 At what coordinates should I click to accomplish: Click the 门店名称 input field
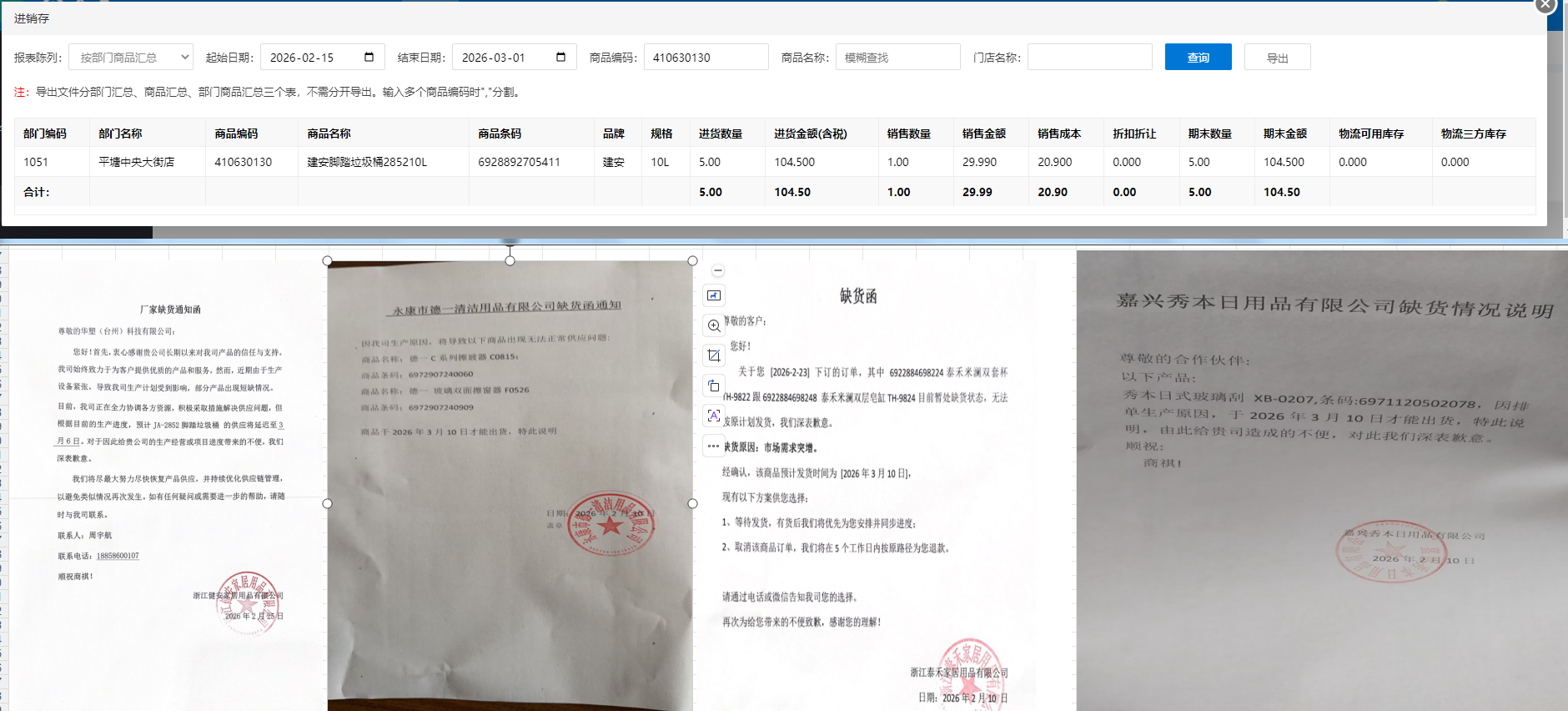click(x=1089, y=58)
